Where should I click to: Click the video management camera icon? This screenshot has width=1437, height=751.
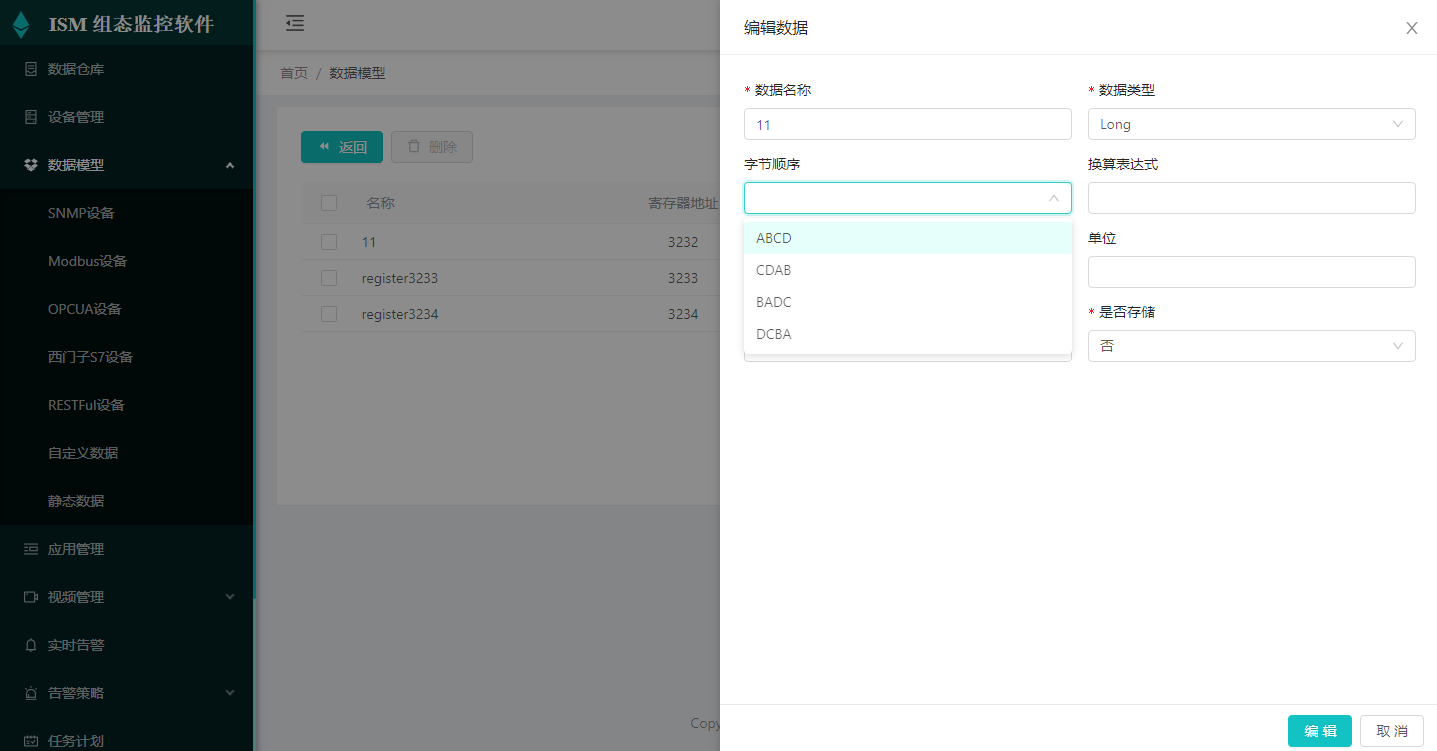coord(30,597)
